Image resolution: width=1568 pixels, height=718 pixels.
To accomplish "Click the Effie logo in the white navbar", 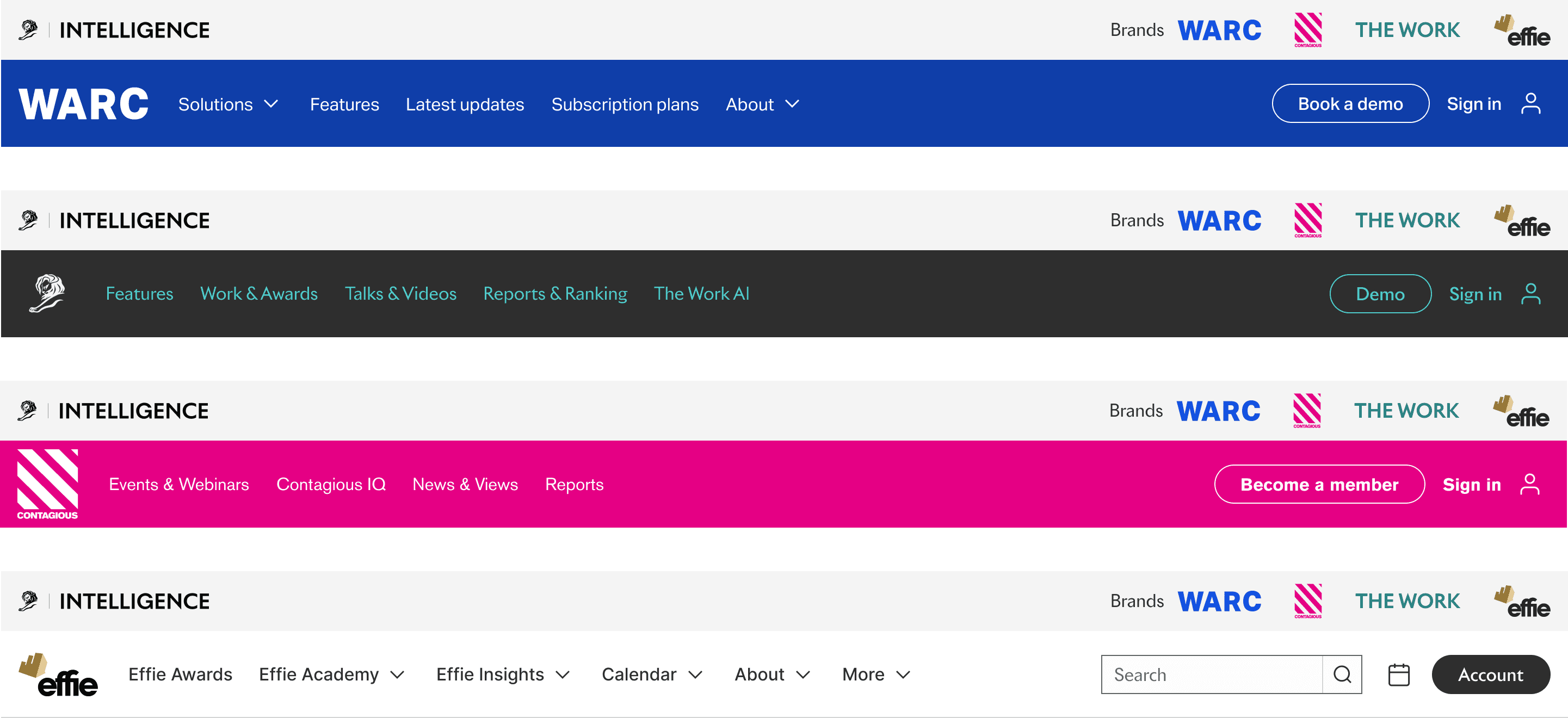I will point(58,675).
